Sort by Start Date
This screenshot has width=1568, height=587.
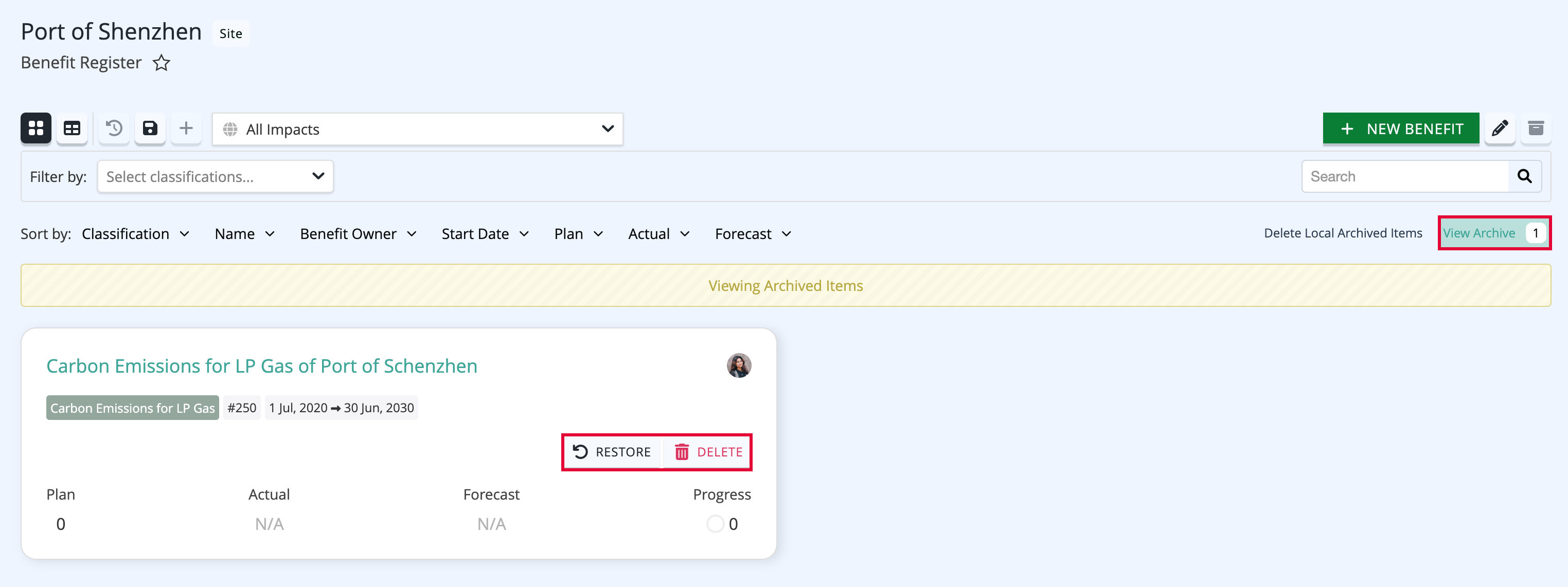[x=485, y=234]
